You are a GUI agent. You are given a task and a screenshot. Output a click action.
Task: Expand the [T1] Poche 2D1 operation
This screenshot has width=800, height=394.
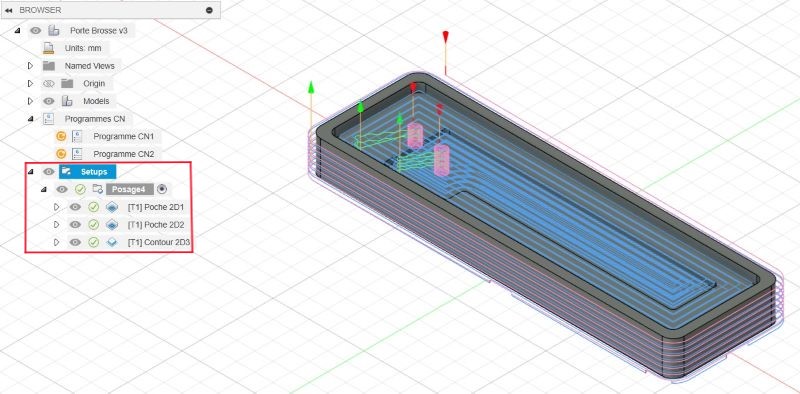tap(57, 207)
